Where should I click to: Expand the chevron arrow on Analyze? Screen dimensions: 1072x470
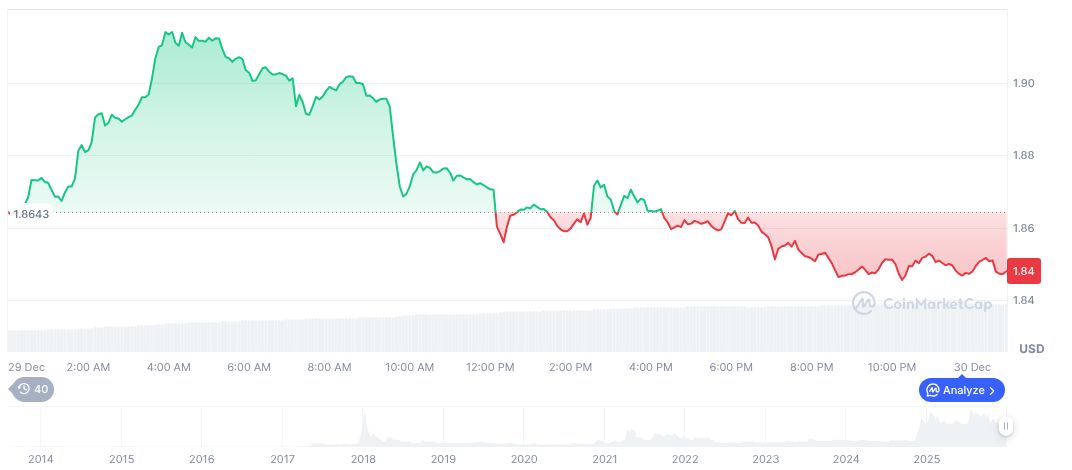(993, 390)
